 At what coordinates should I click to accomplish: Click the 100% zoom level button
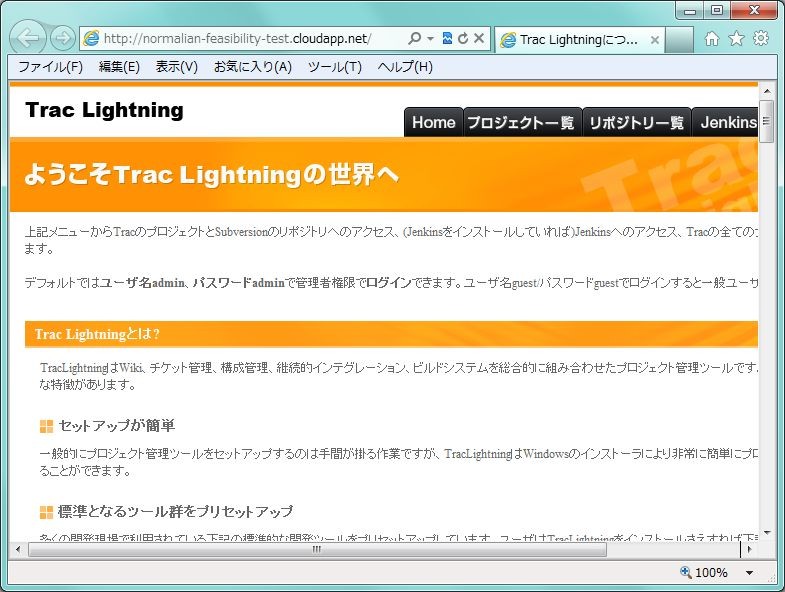704,572
